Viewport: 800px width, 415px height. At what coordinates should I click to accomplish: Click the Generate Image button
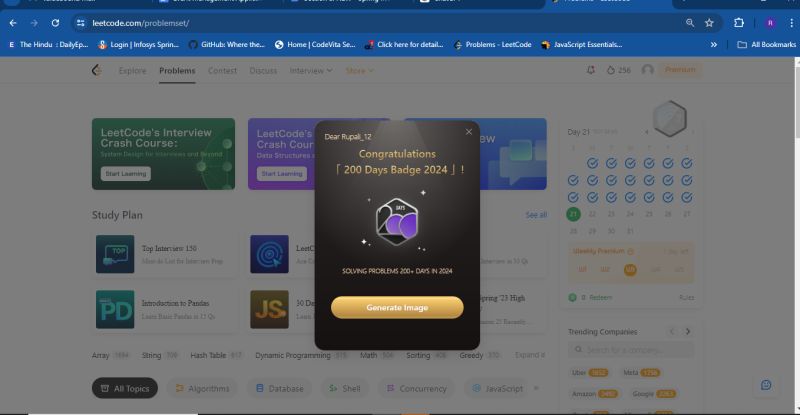point(397,307)
